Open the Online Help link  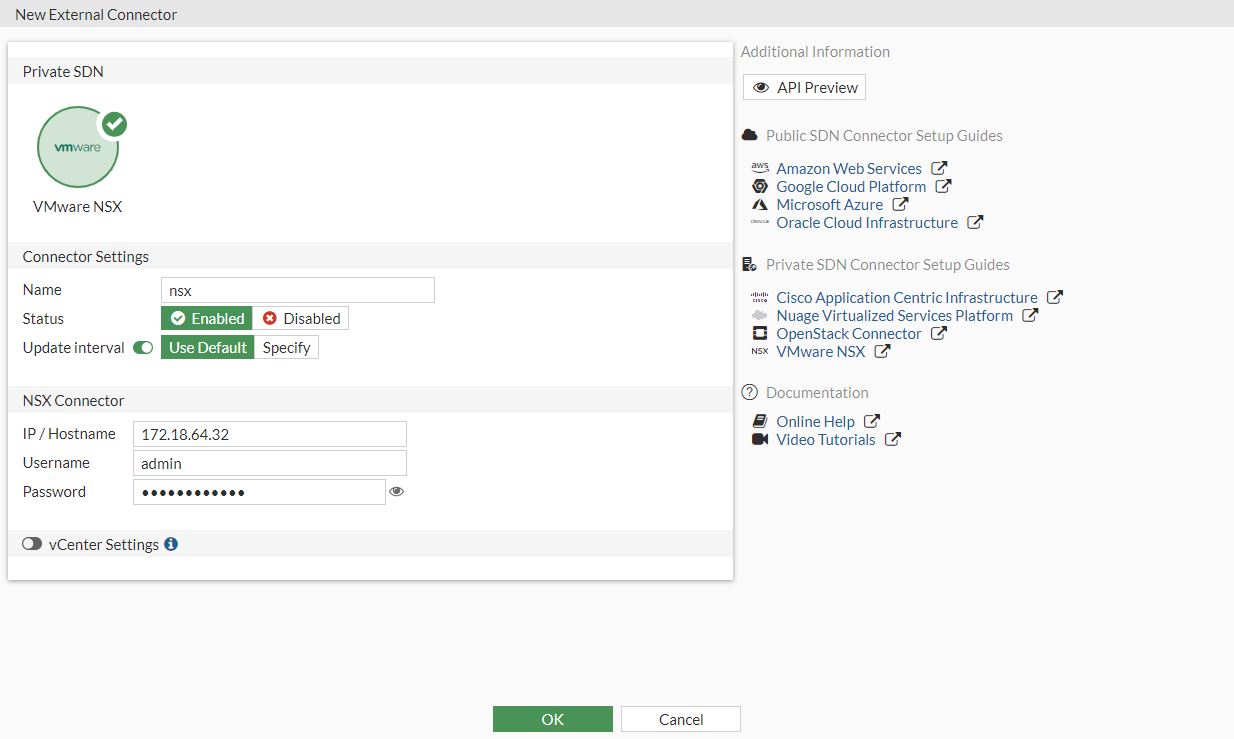pyautogui.click(x=814, y=421)
